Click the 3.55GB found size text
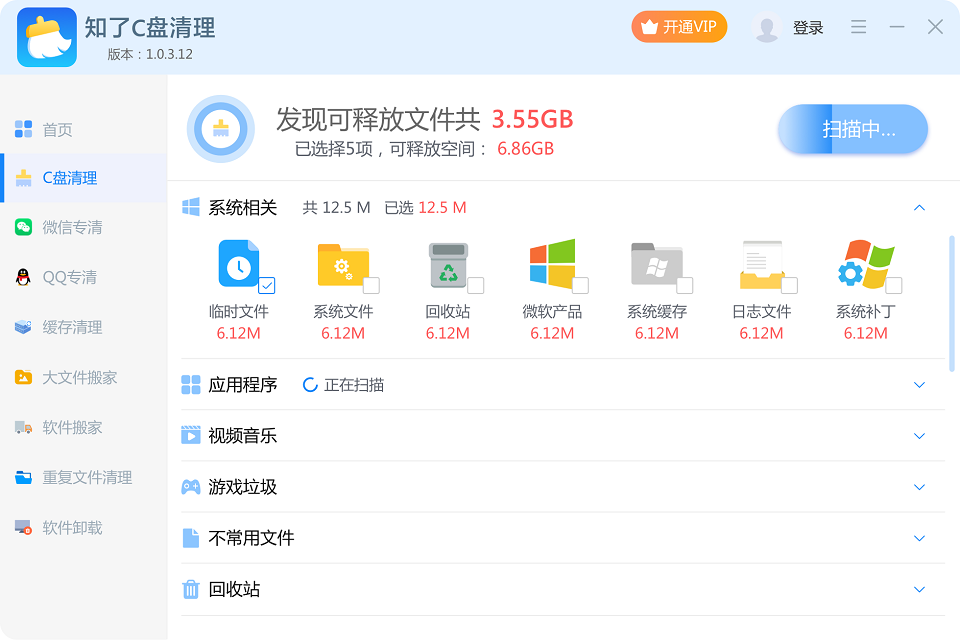Image resolution: width=960 pixels, height=640 pixels. [532, 119]
